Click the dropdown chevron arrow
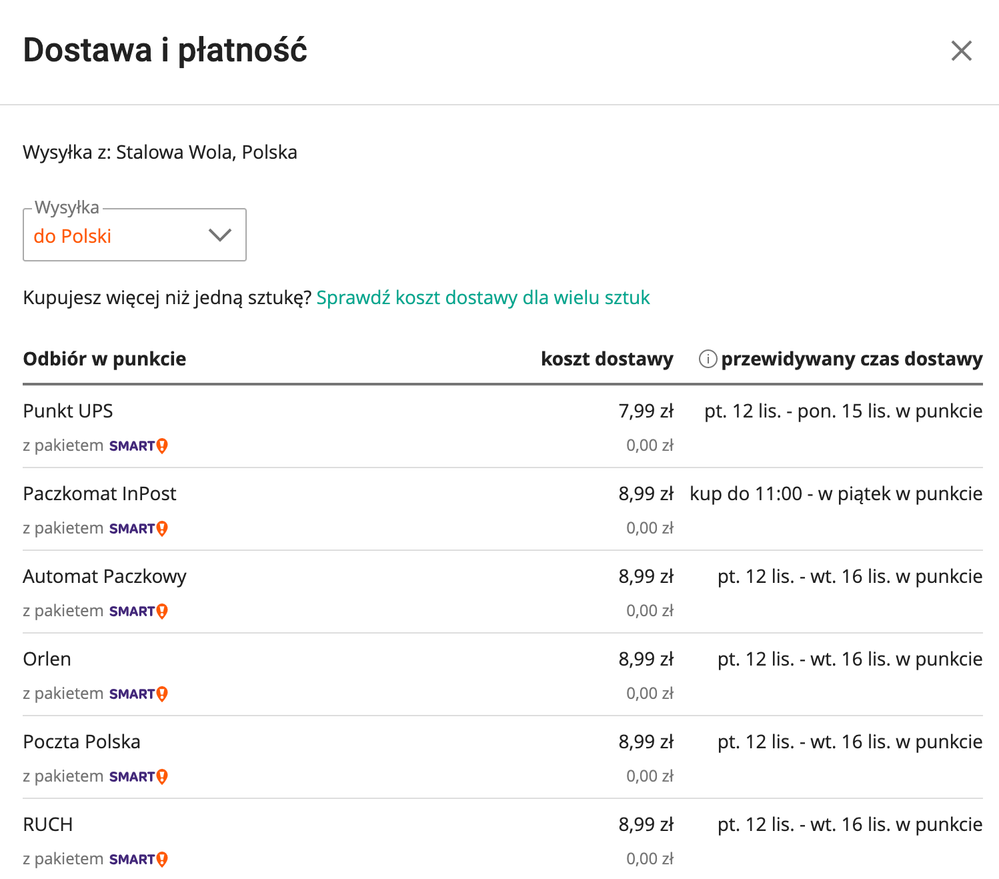Screen dimensions: 999x879 [219, 236]
